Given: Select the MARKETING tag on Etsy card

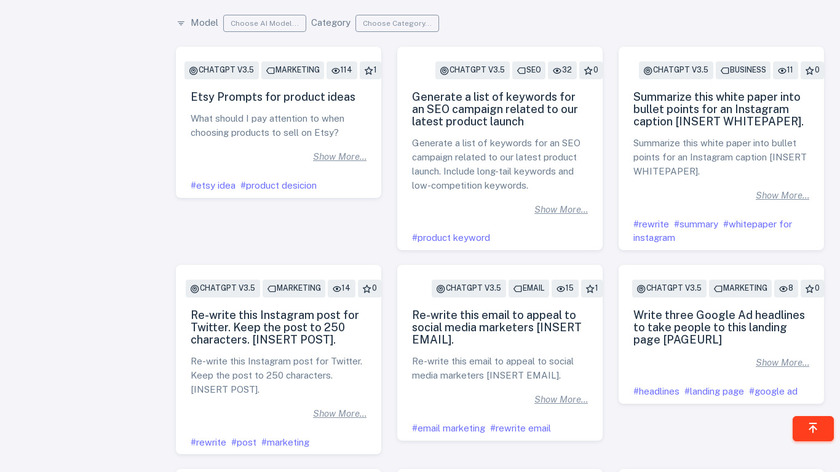Looking at the screenshot, I should click(292, 70).
